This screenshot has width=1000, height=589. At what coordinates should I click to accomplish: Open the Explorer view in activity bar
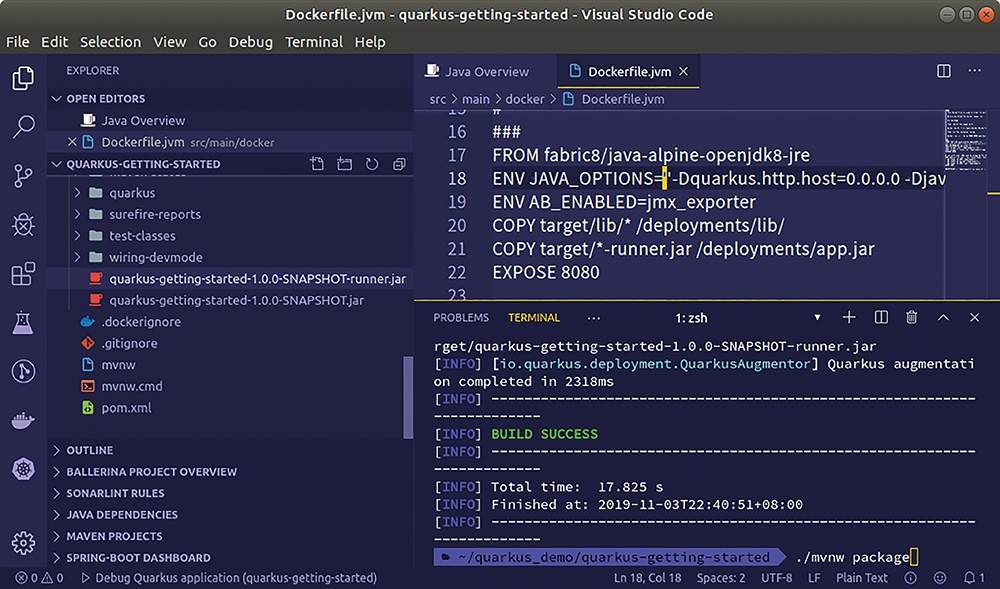point(23,78)
